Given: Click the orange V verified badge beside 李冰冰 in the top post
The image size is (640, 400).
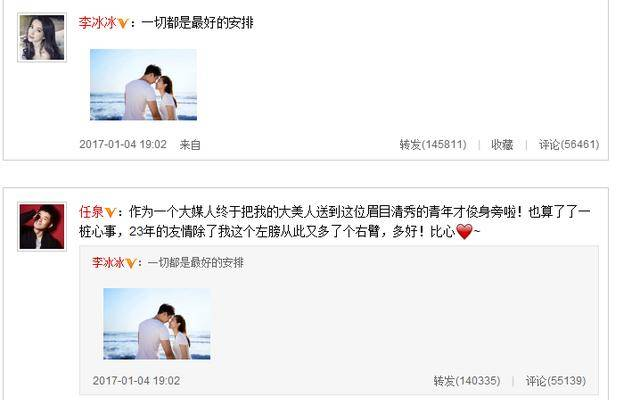Looking at the screenshot, I should point(123,24).
